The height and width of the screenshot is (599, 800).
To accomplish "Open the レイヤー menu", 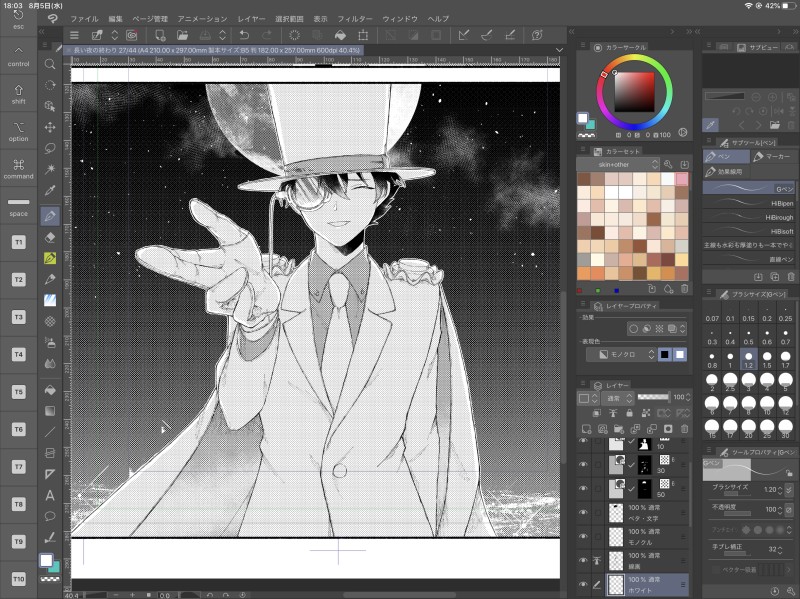I will tap(252, 19).
